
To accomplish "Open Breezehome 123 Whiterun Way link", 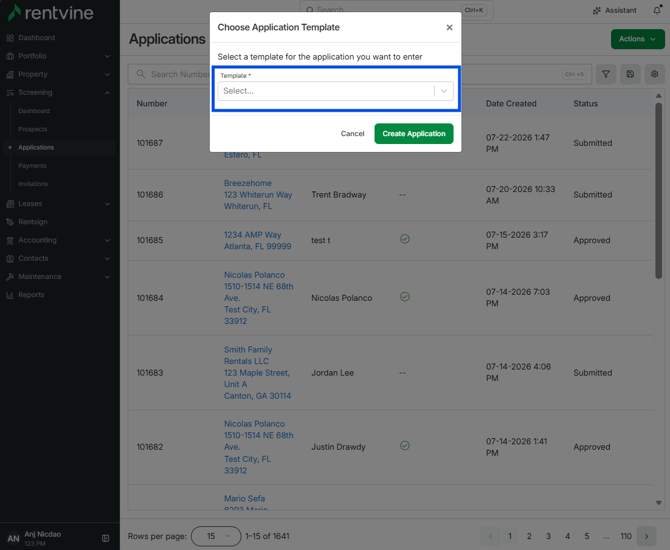I will [x=258, y=194].
